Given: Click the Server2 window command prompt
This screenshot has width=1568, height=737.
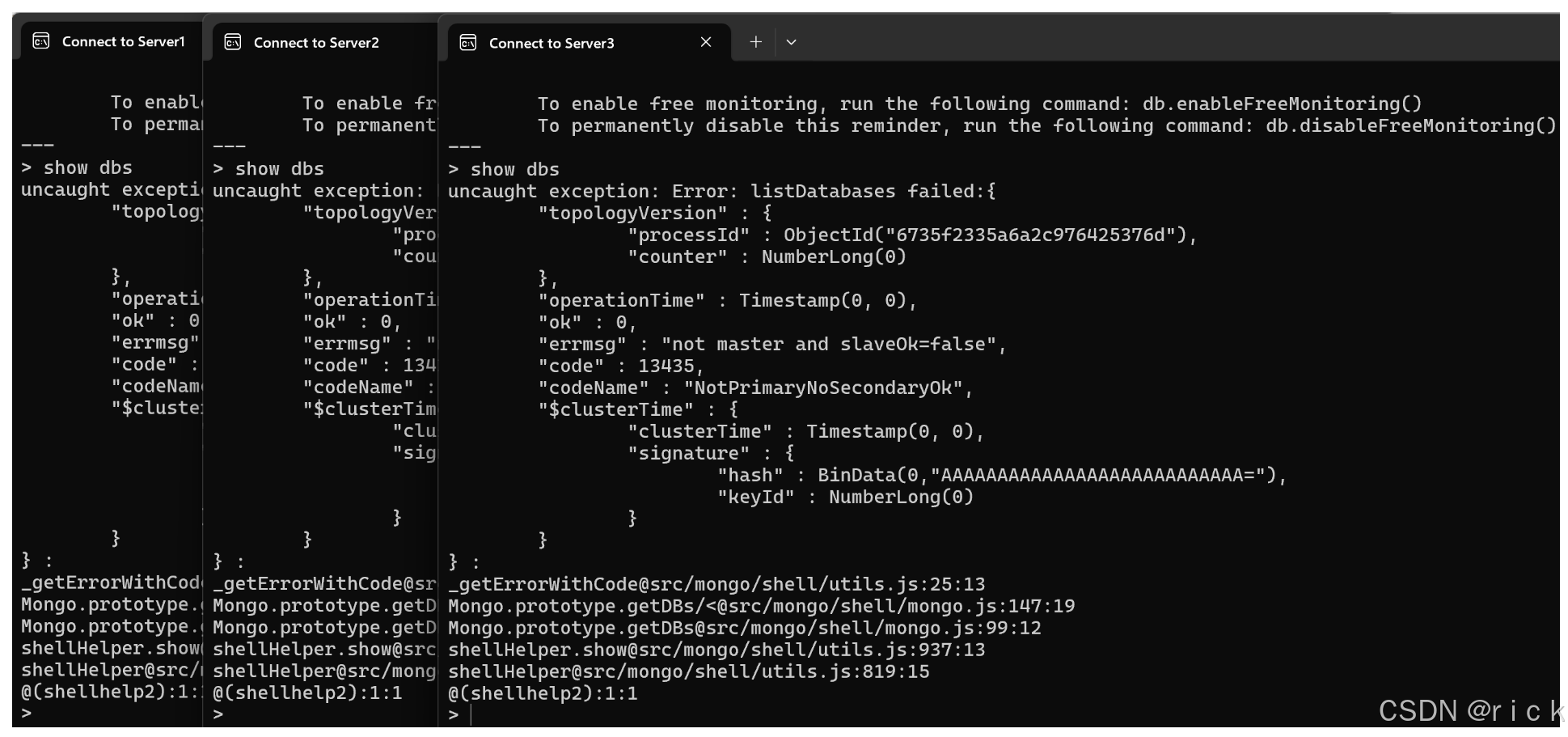Looking at the screenshot, I should [218, 714].
